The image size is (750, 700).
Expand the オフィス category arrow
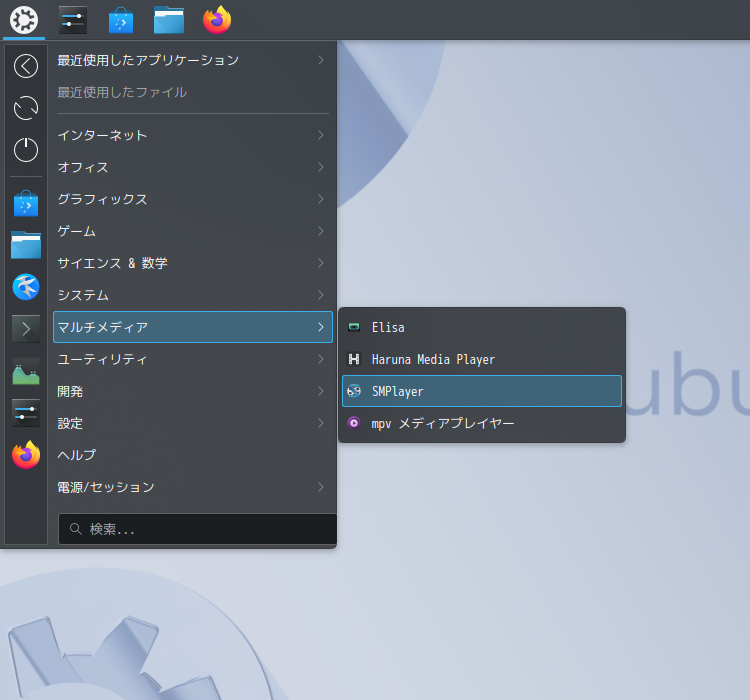point(321,167)
